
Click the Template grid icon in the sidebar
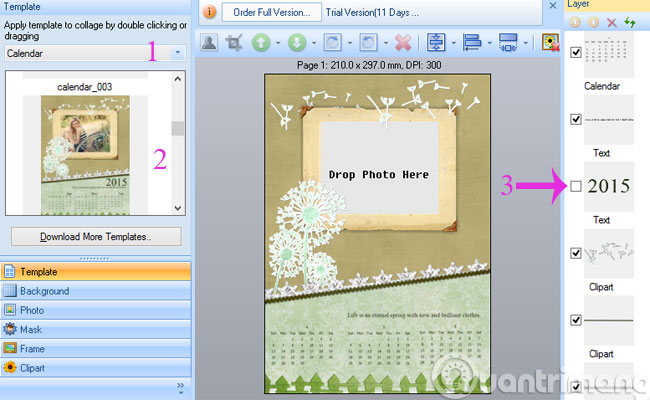10,272
